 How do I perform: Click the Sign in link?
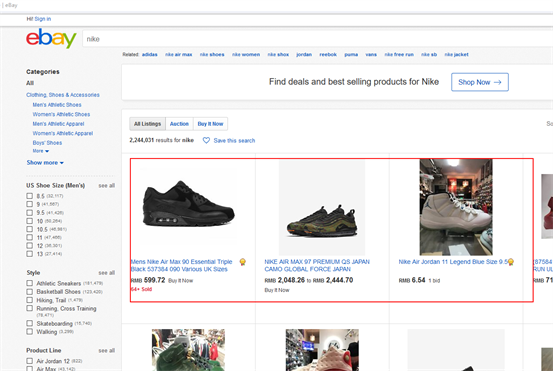coord(43,19)
